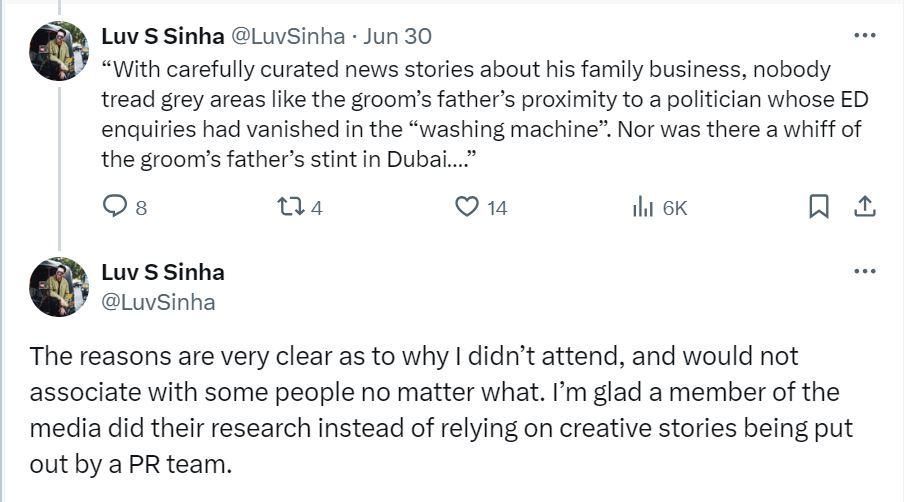Image resolution: width=905 pixels, height=502 pixels.
Task: Click the profile avatar beside the Jun 30 tweet
Action: (x=59, y=51)
